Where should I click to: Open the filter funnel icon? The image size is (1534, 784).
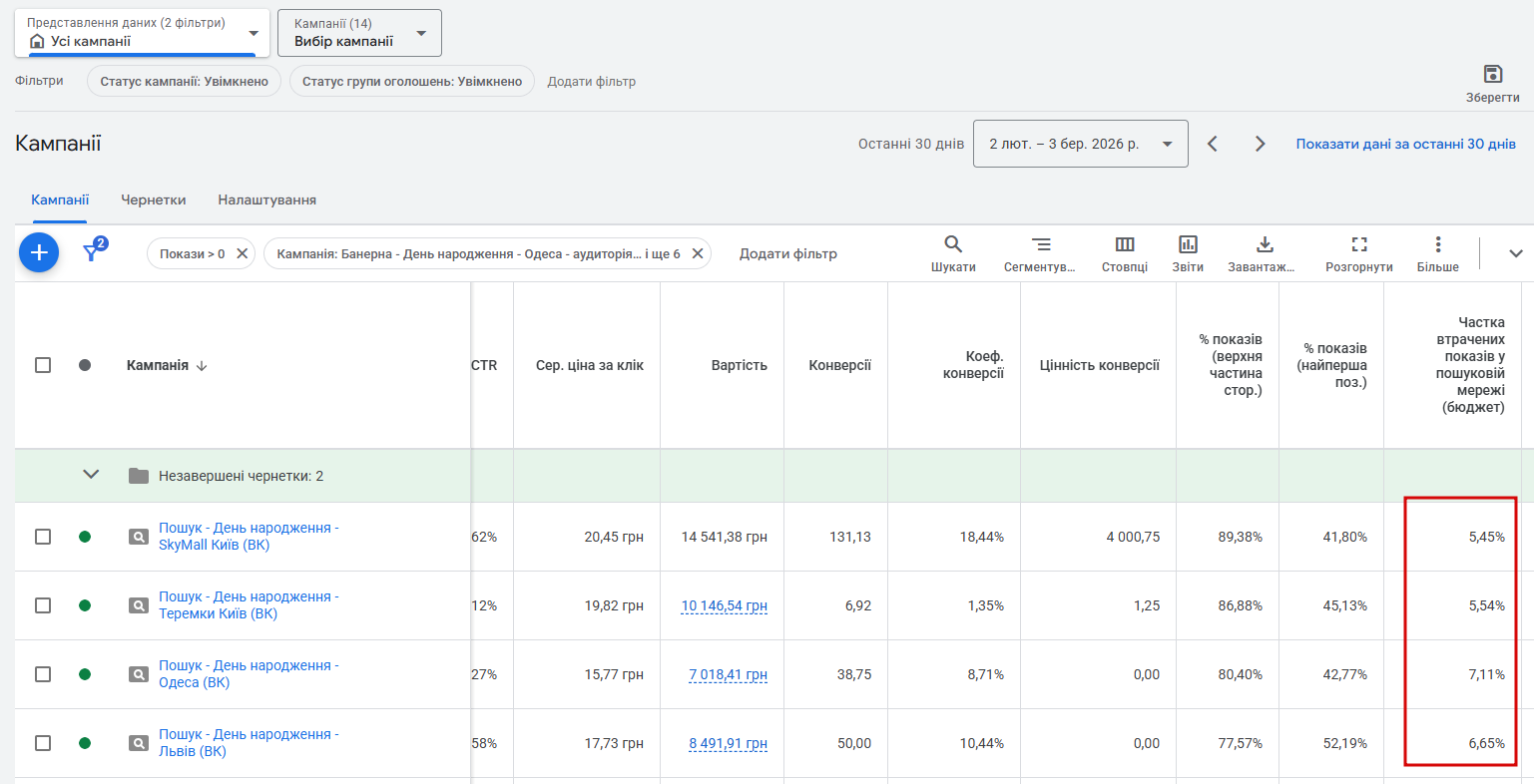93,252
